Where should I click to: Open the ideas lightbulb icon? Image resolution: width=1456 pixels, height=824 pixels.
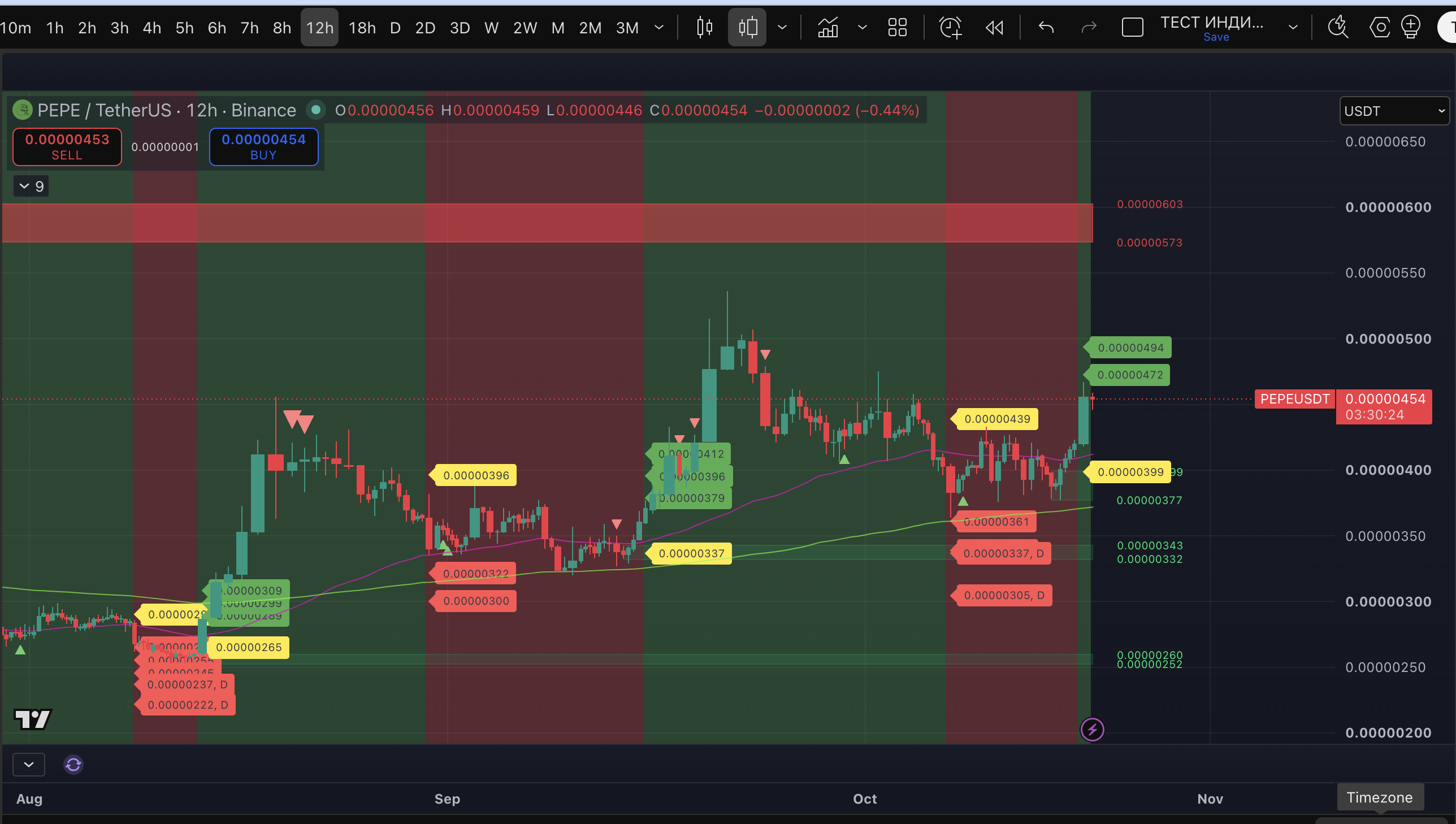tap(1411, 27)
